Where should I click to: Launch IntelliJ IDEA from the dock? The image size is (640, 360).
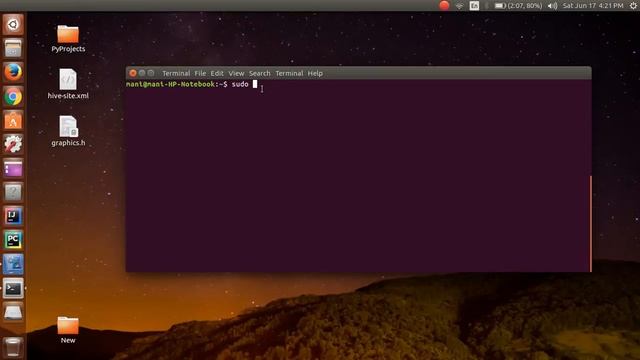(13, 216)
